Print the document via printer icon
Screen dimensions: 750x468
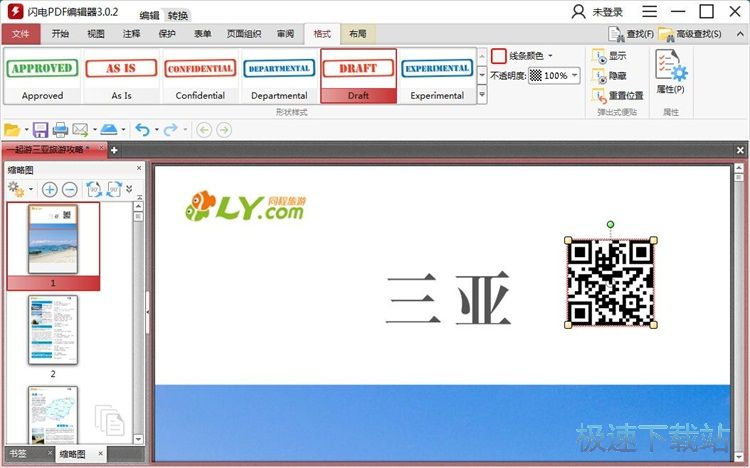pyautogui.click(x=60, y=130)
